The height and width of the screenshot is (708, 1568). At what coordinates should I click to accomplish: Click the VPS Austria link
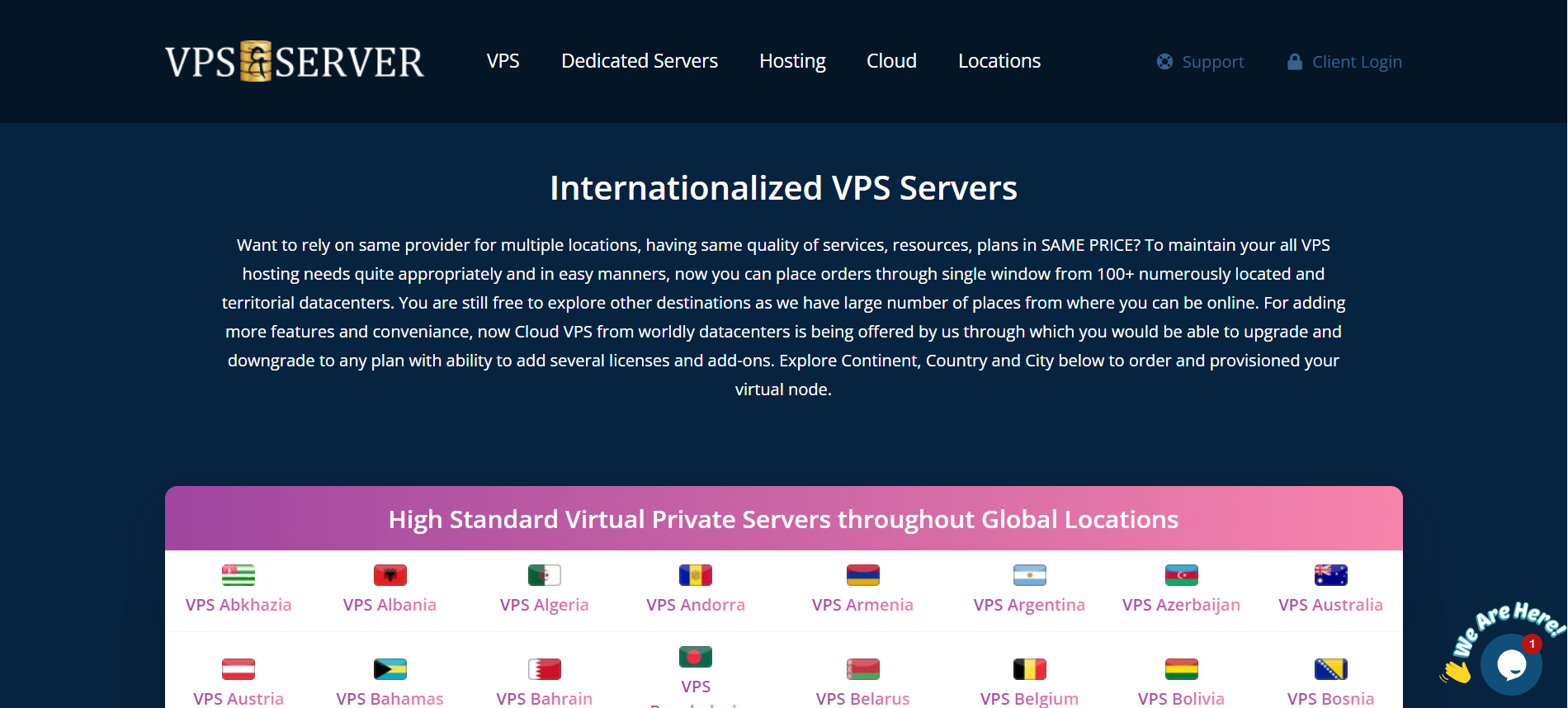[239, 698]
